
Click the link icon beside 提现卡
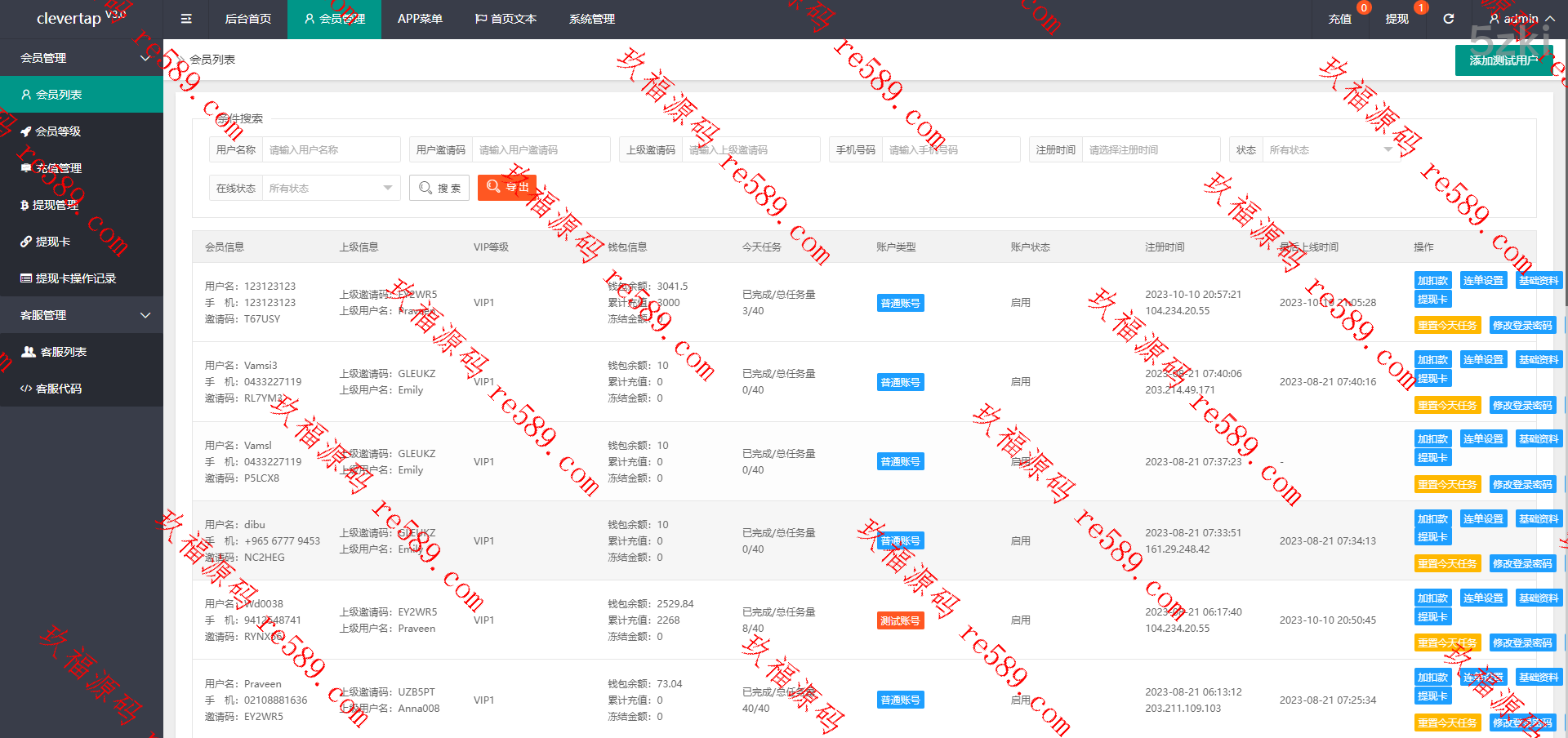point(26,242)
